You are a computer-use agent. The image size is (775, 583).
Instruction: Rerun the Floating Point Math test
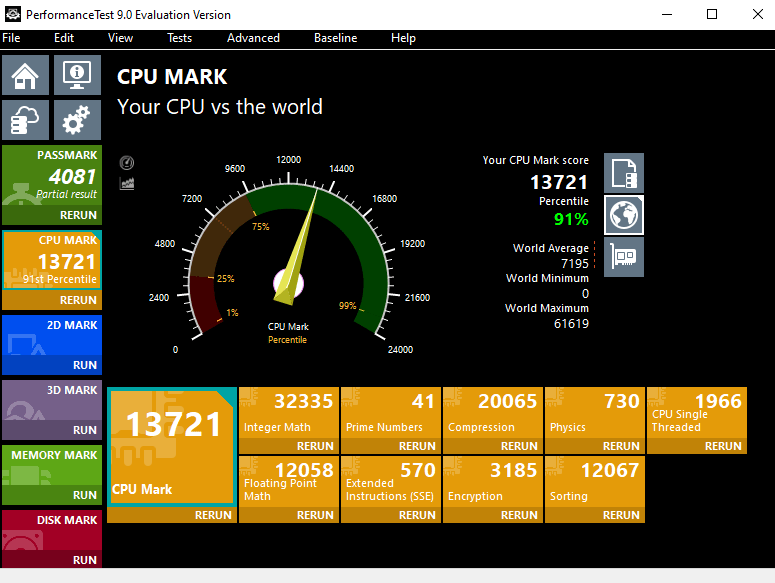(x=289, y=515)
